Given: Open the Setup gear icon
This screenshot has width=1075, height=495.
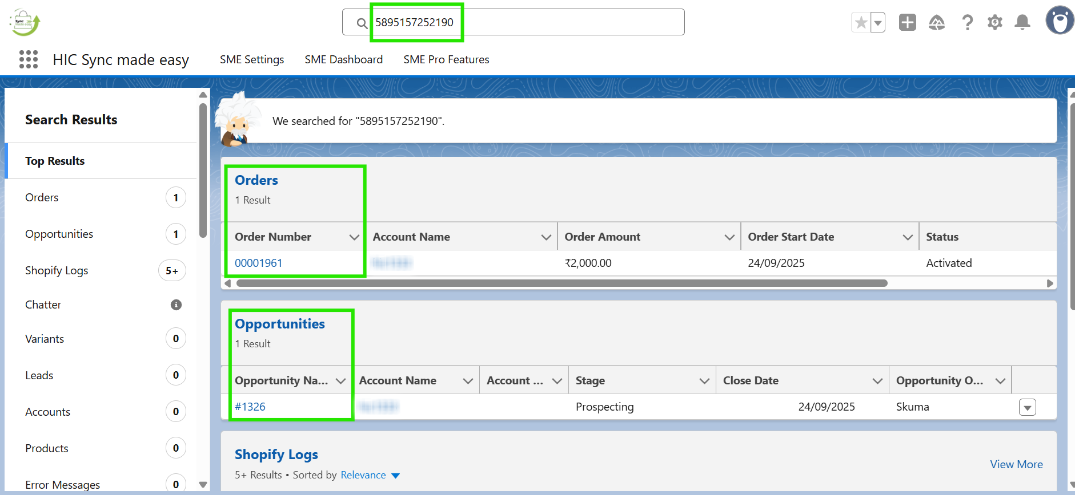Looking at the screenshot, I should [x=994, y=23].
